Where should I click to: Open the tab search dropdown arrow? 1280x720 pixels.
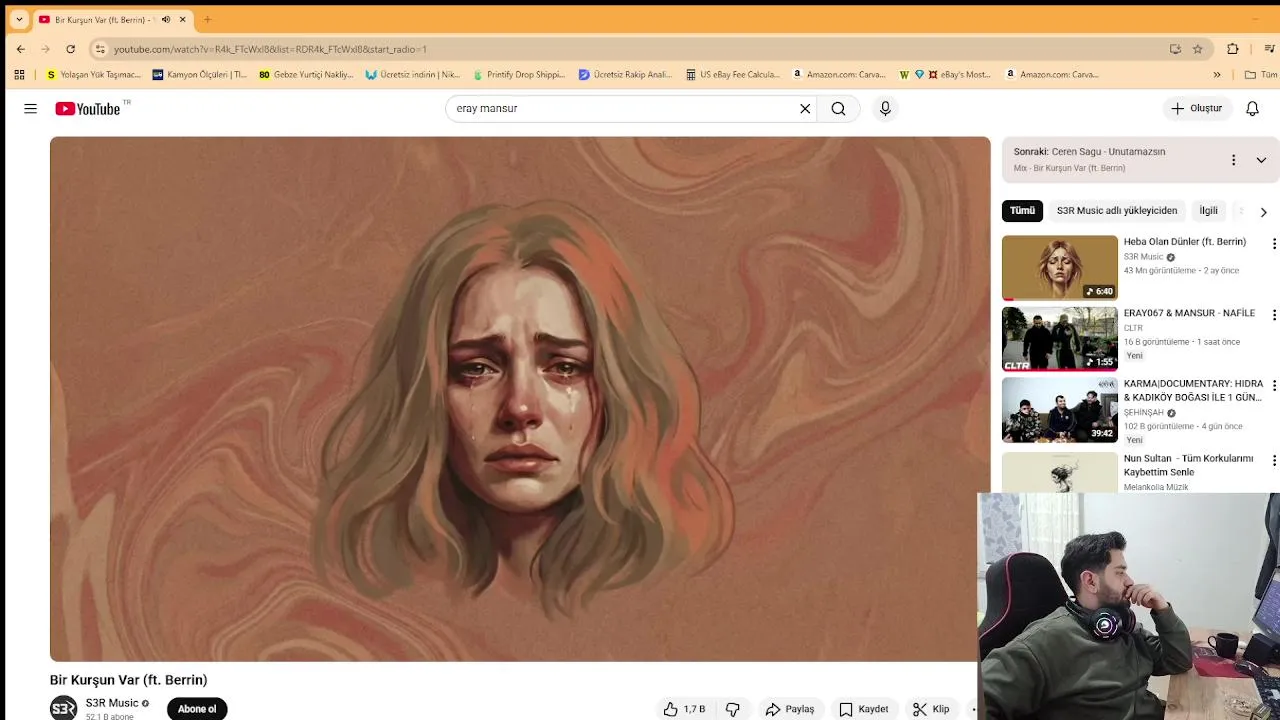tap(19, 19)
